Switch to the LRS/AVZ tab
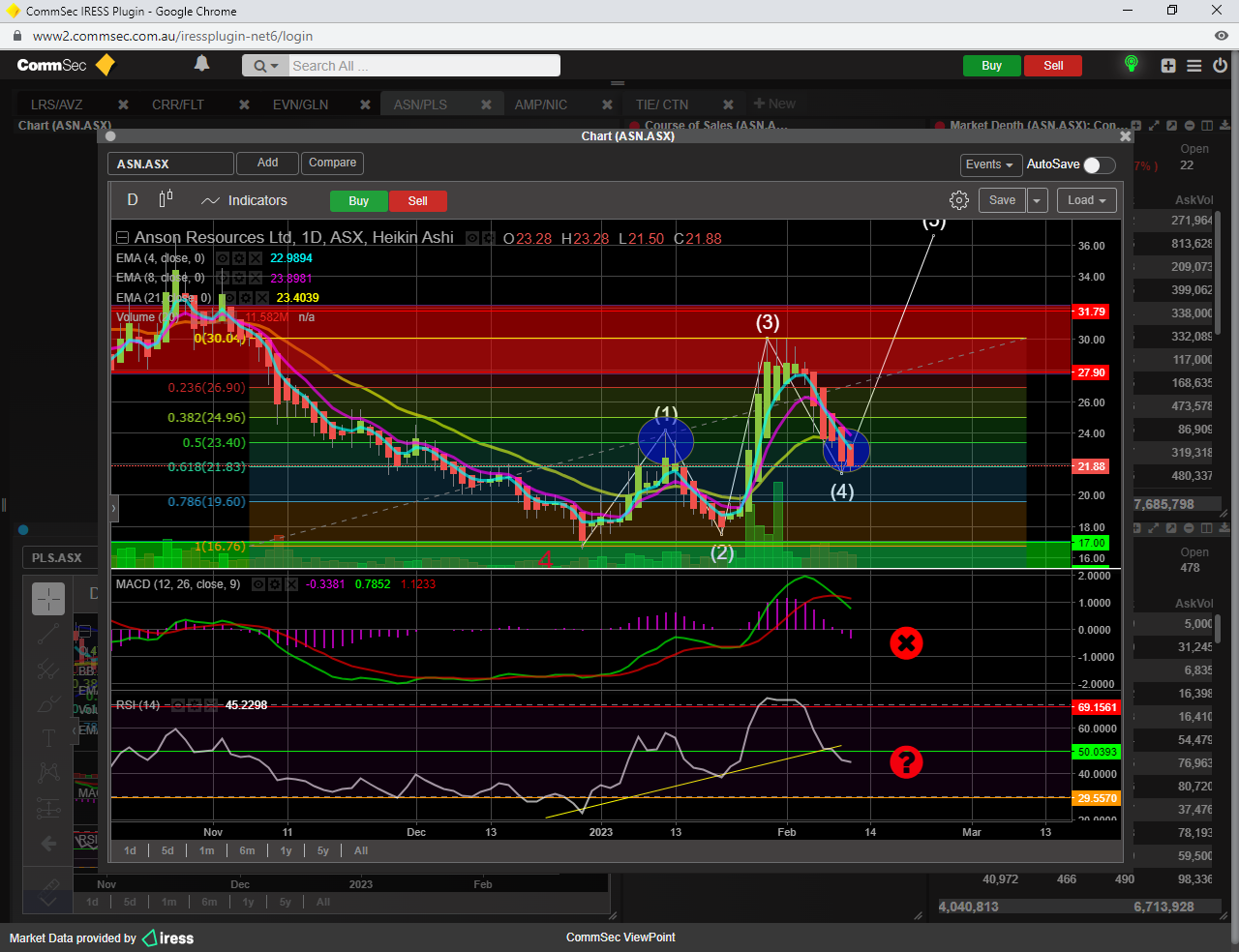 tap(56, 104)
